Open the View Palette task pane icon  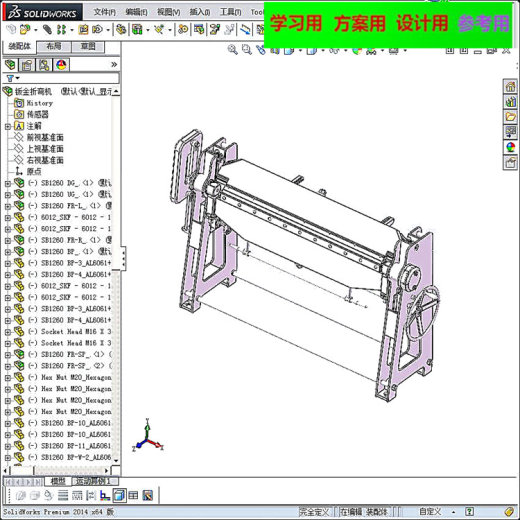coord(510,132)
